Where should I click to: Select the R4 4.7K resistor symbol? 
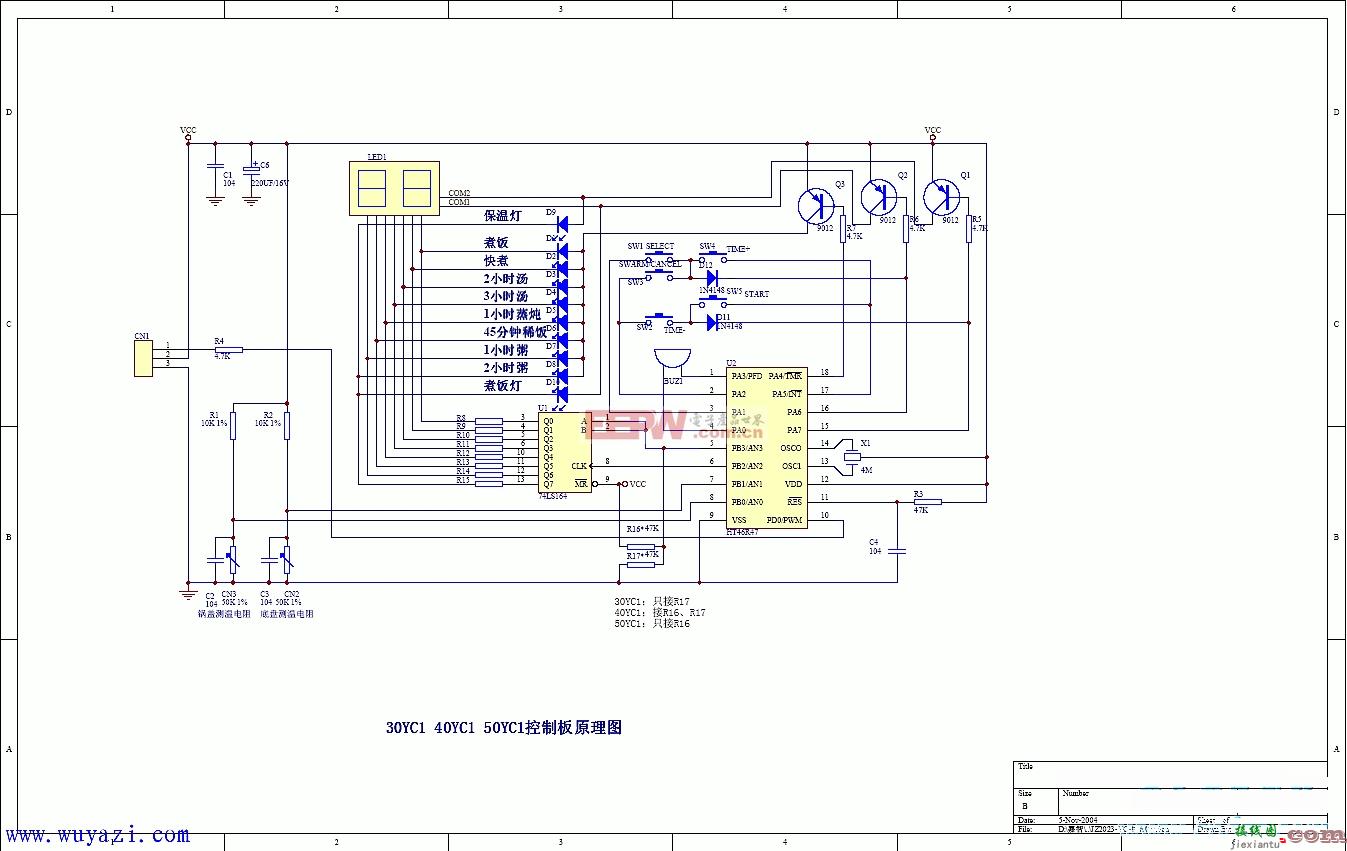[x=227, y=349]
